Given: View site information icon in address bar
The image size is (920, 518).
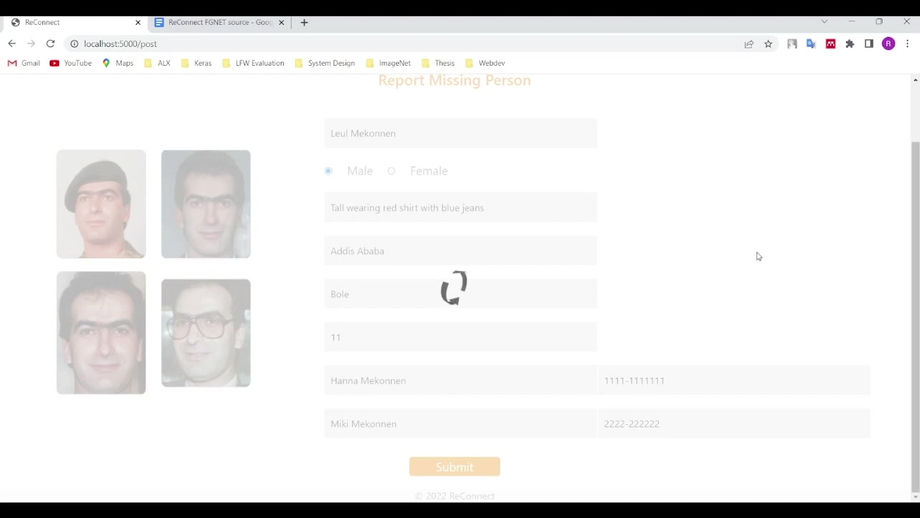Looking at the screenshot, I should [x=75, y=44].
